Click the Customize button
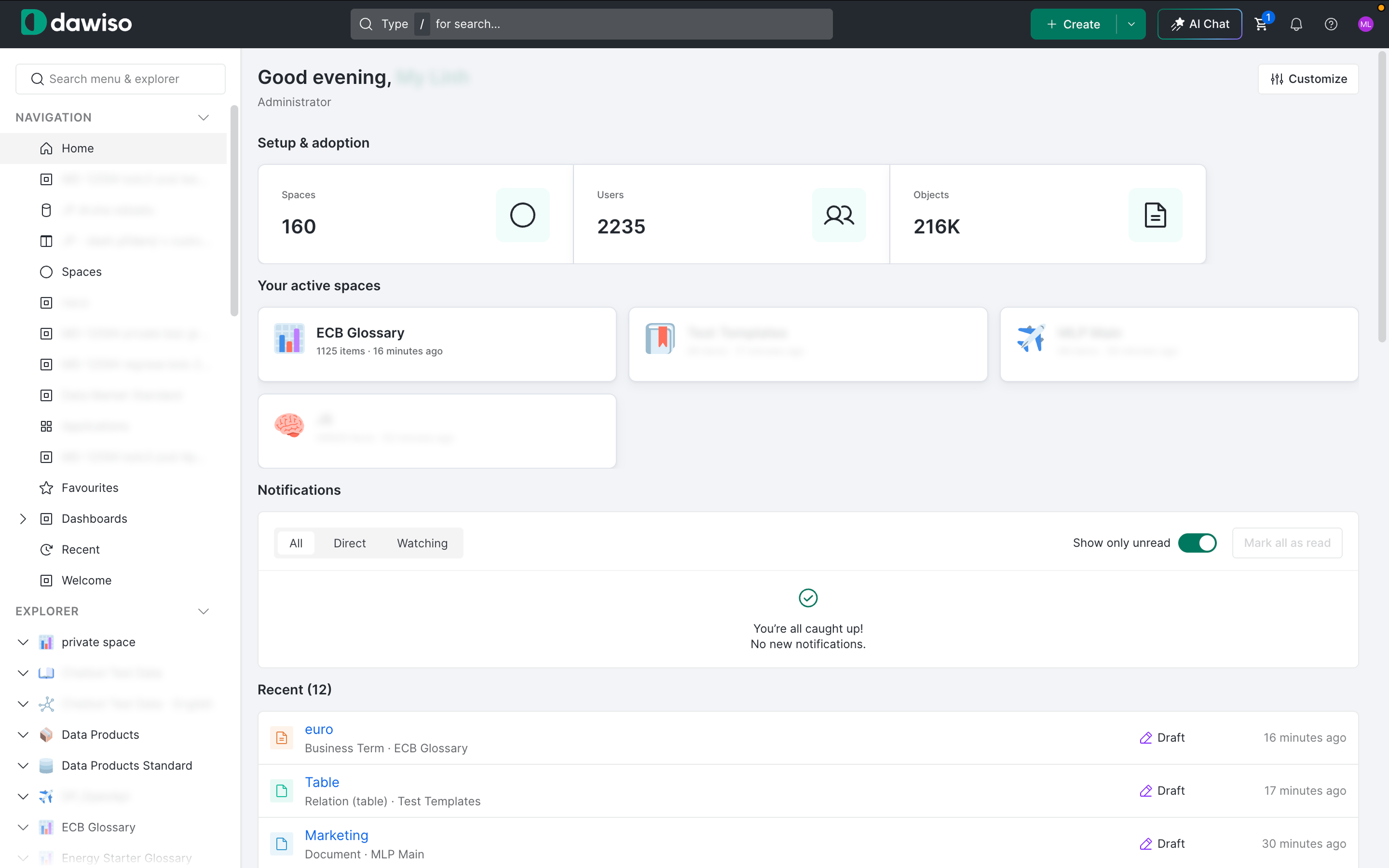 (x=1308, y=79)
